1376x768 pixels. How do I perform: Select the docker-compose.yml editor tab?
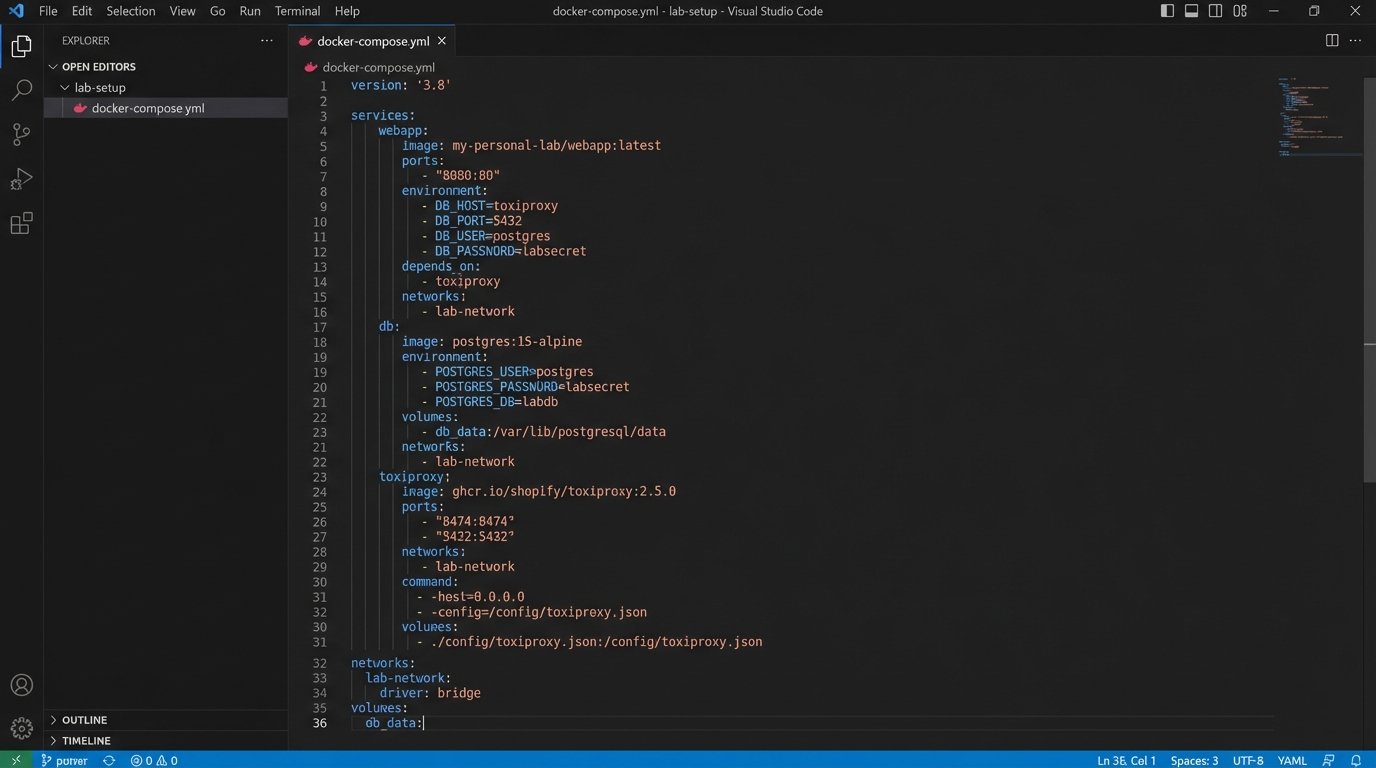[372, 41]
